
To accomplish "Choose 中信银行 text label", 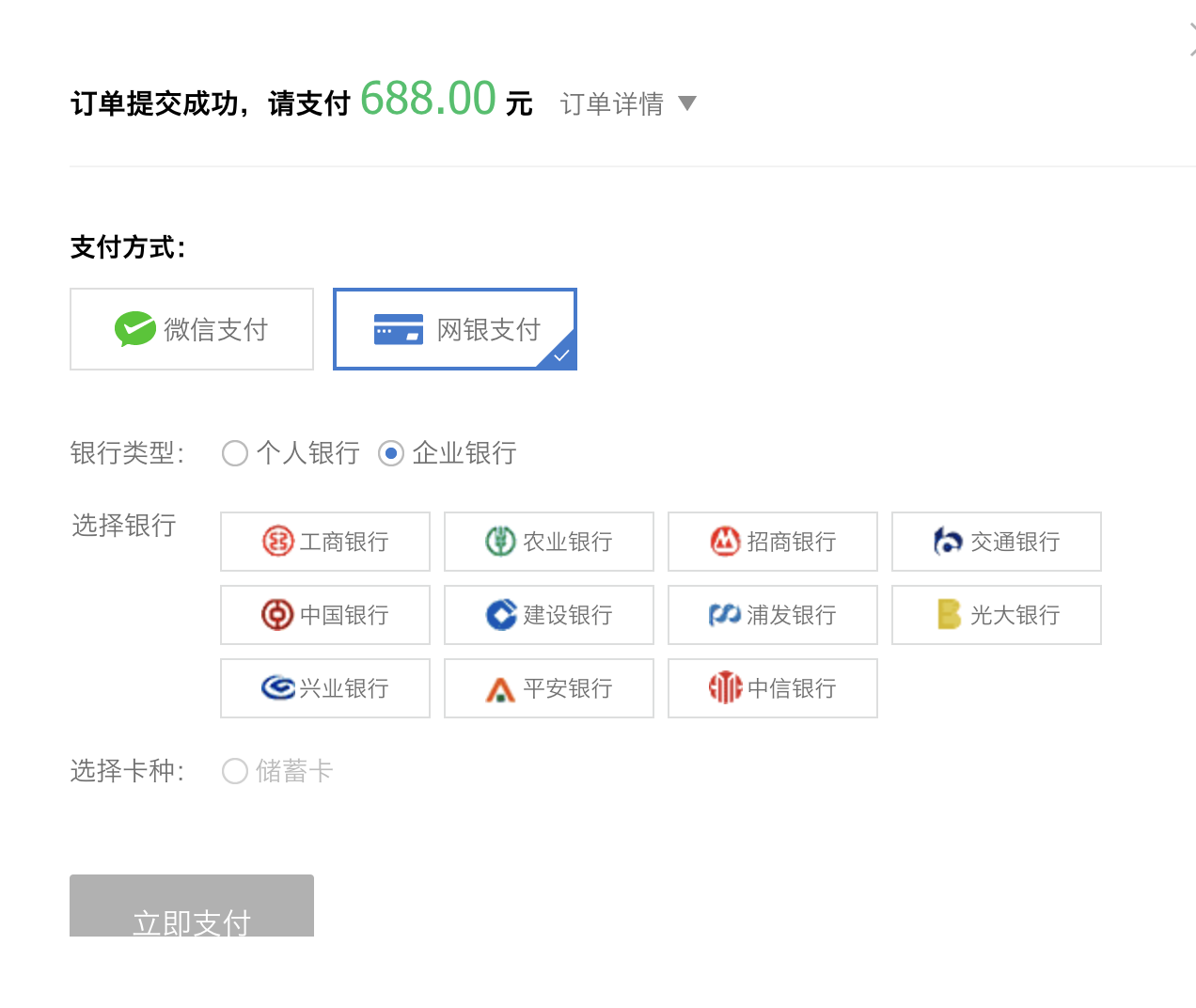I will coord(792,688).
